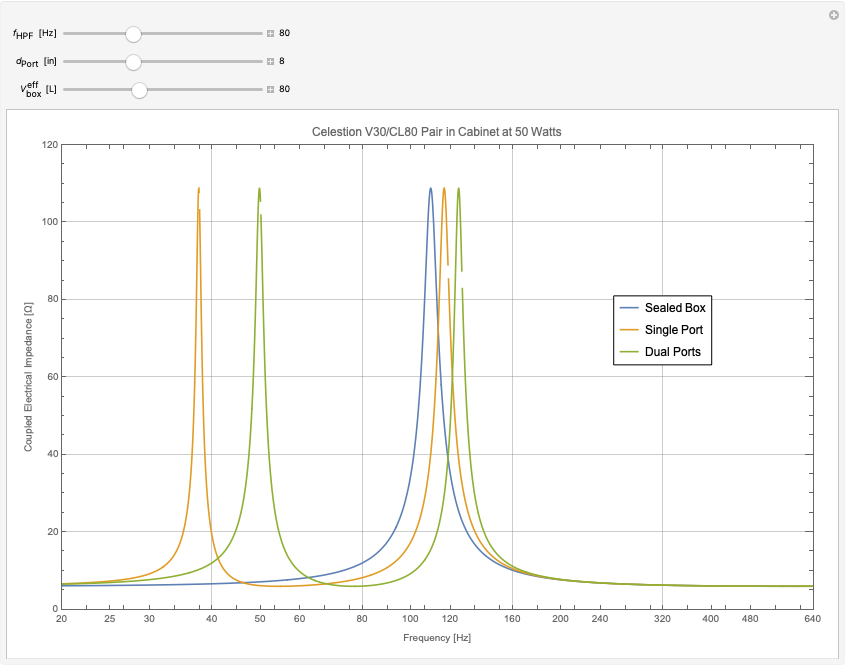Click the Coupled Electrical Impedance axis label

click(x=28, y=377)
